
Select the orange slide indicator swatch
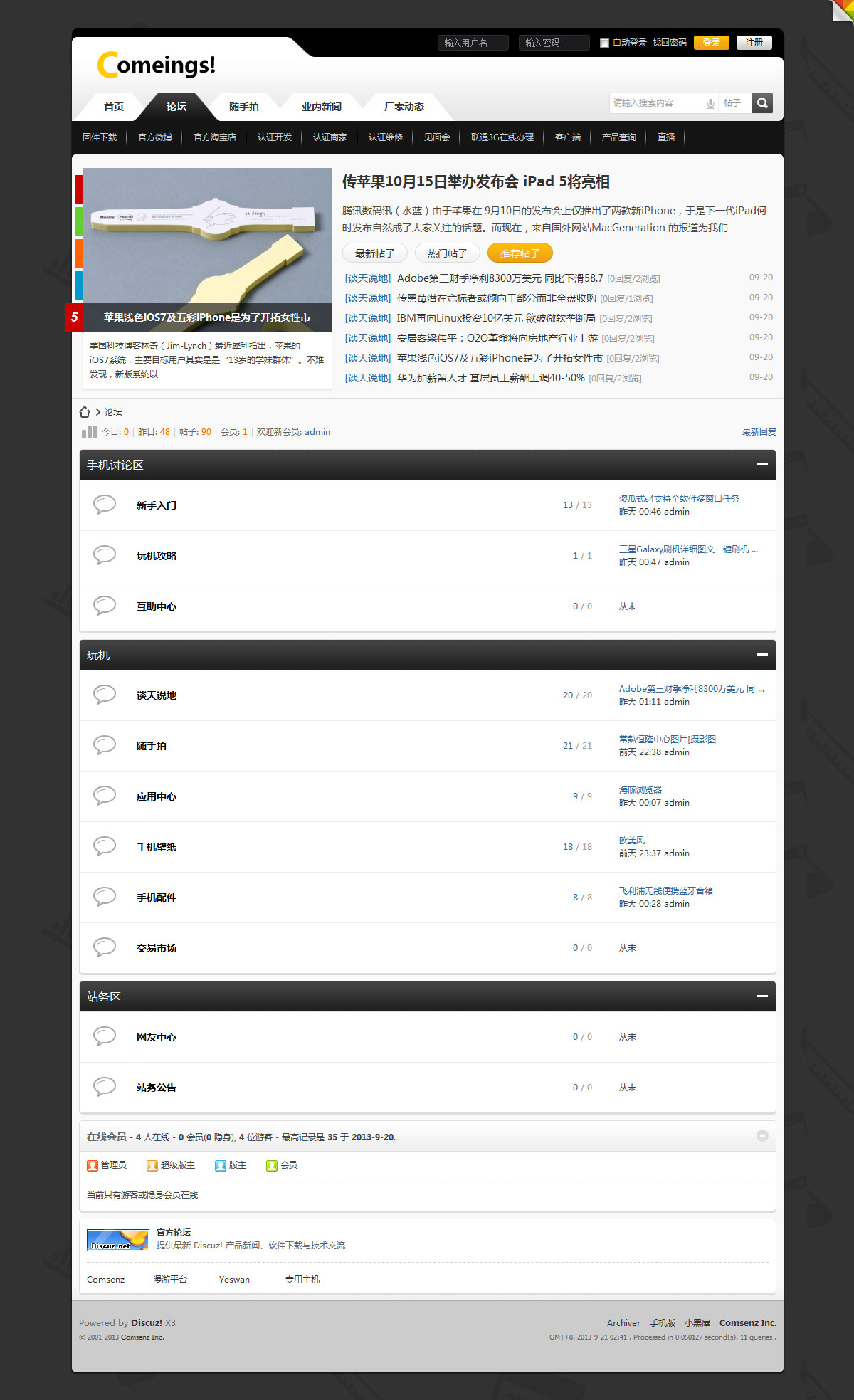point(79,253)
